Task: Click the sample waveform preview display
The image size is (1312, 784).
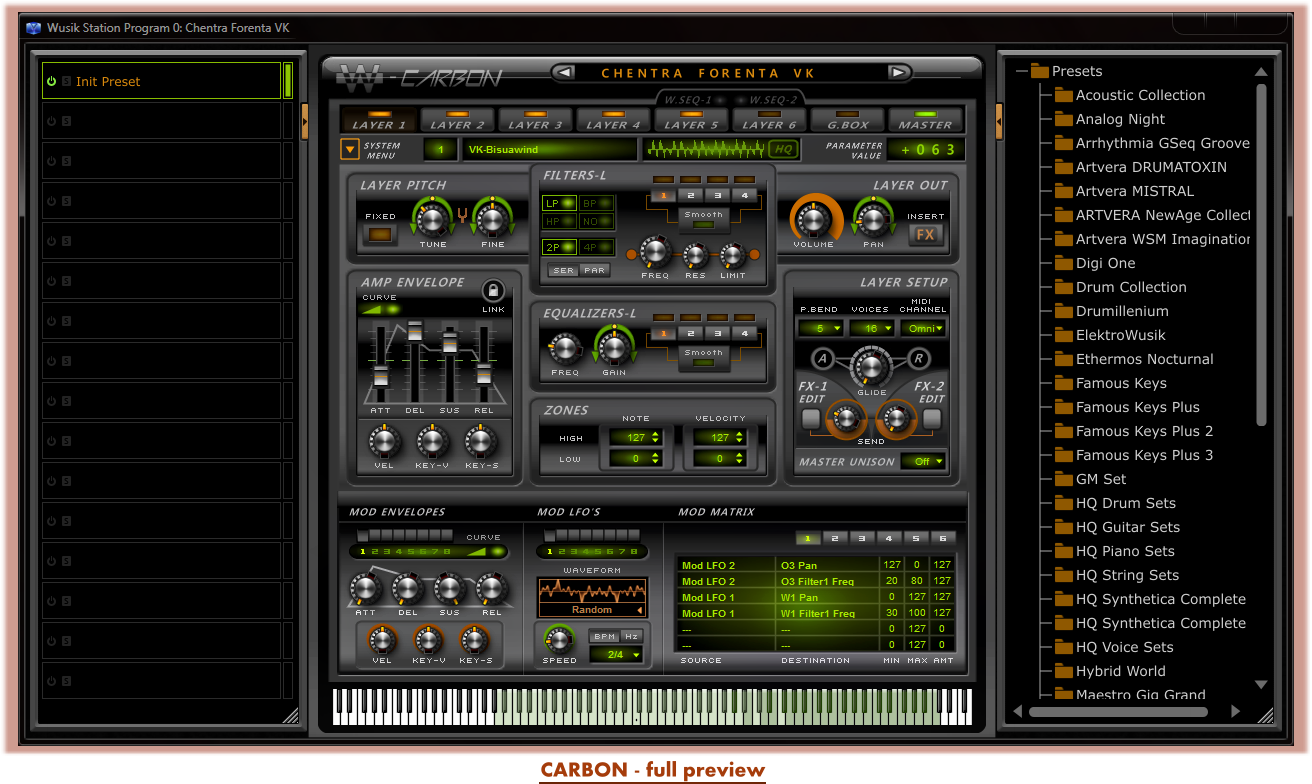Action: pyautogui.click(x=706, y=149)
